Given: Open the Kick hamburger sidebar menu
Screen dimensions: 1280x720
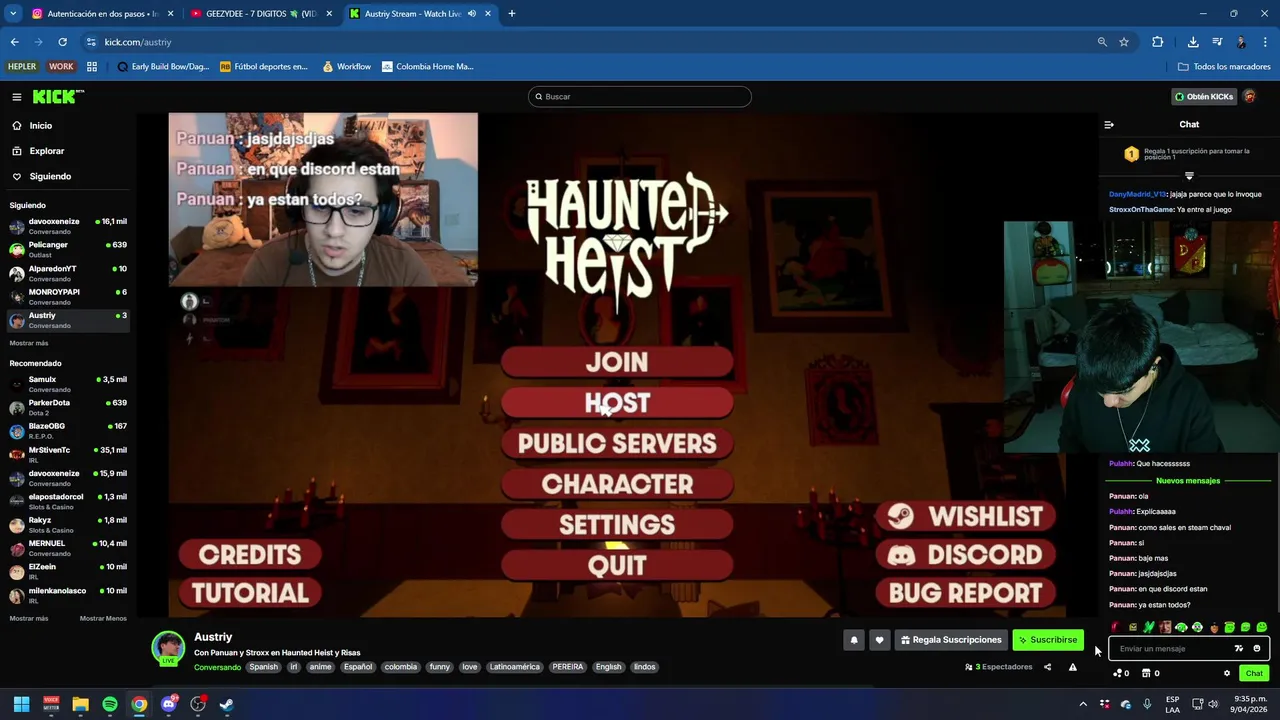Looking at the screenshot, I should (x=17, y=97).
